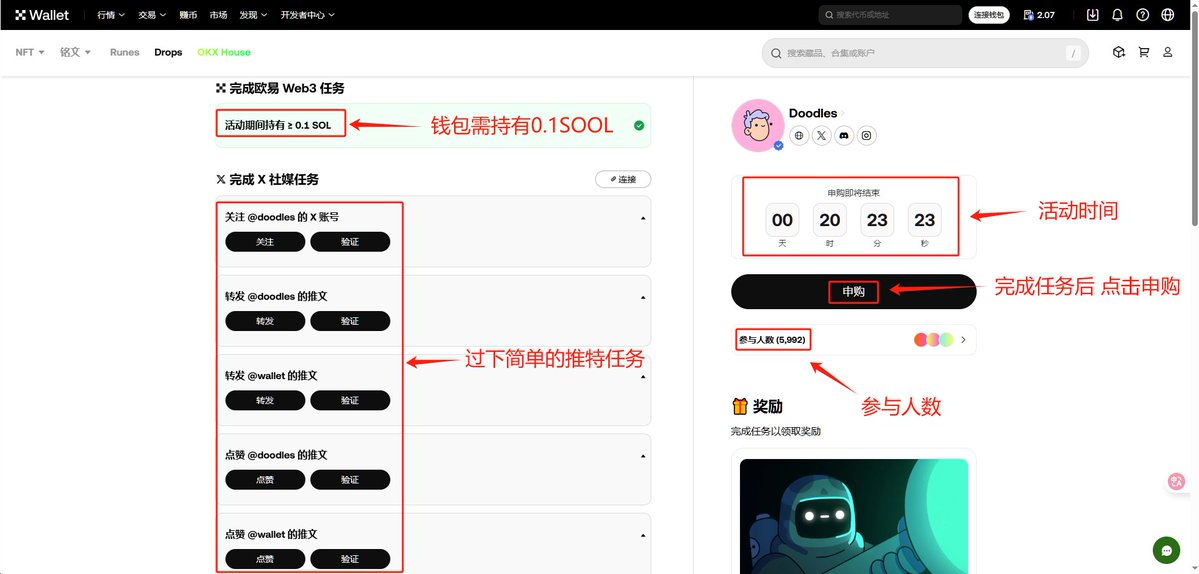Image resolution: width=1199 pixels, height=574 pixels.
Task: Open the 发现 dropdown menu
Action: click(253, 15)
